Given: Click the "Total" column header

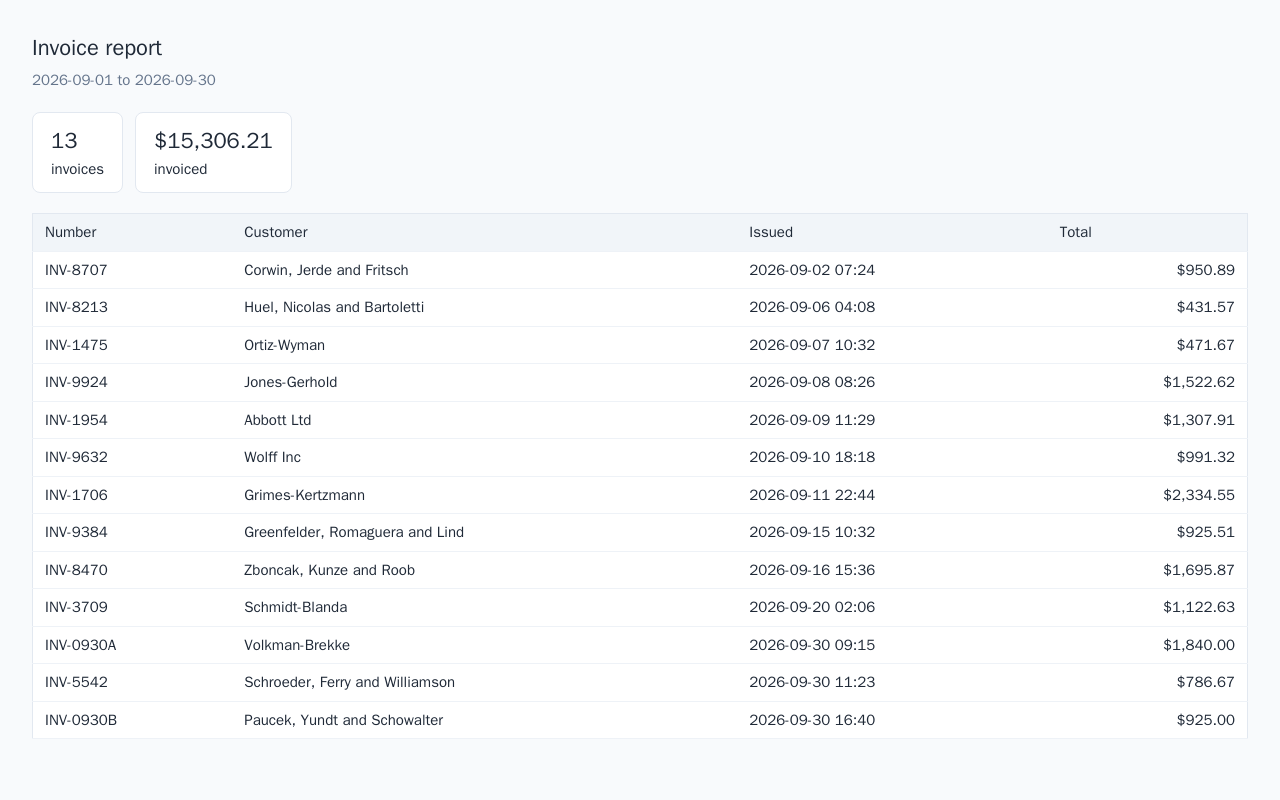Looking at the screenshot, I should 1076,232.
